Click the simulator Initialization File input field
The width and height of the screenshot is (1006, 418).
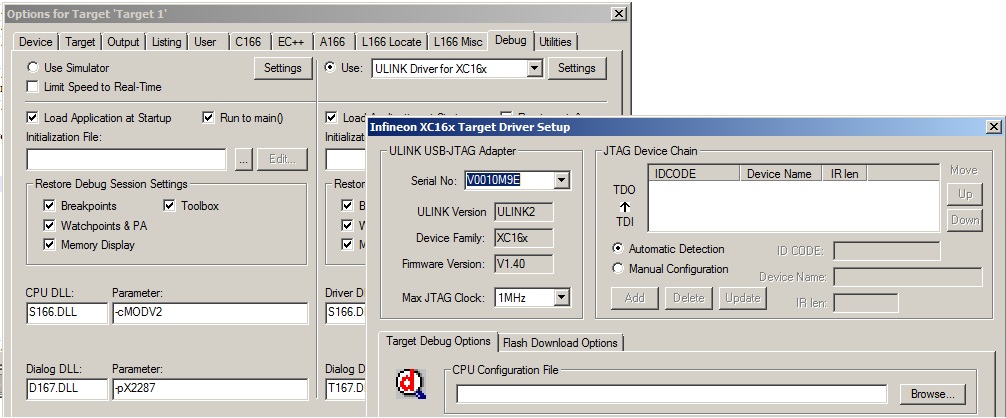click(x=126, y=160)
